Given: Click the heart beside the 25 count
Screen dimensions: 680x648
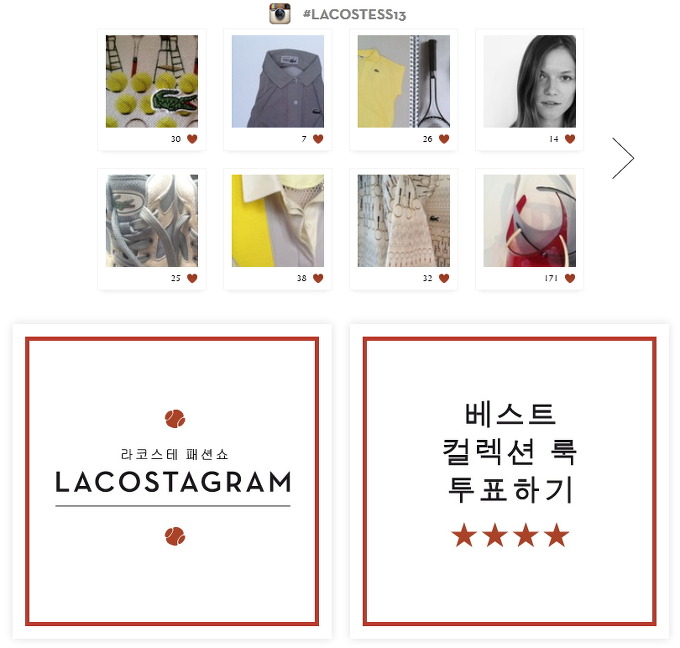Looking at the screenshot, I should pos(192,278).
